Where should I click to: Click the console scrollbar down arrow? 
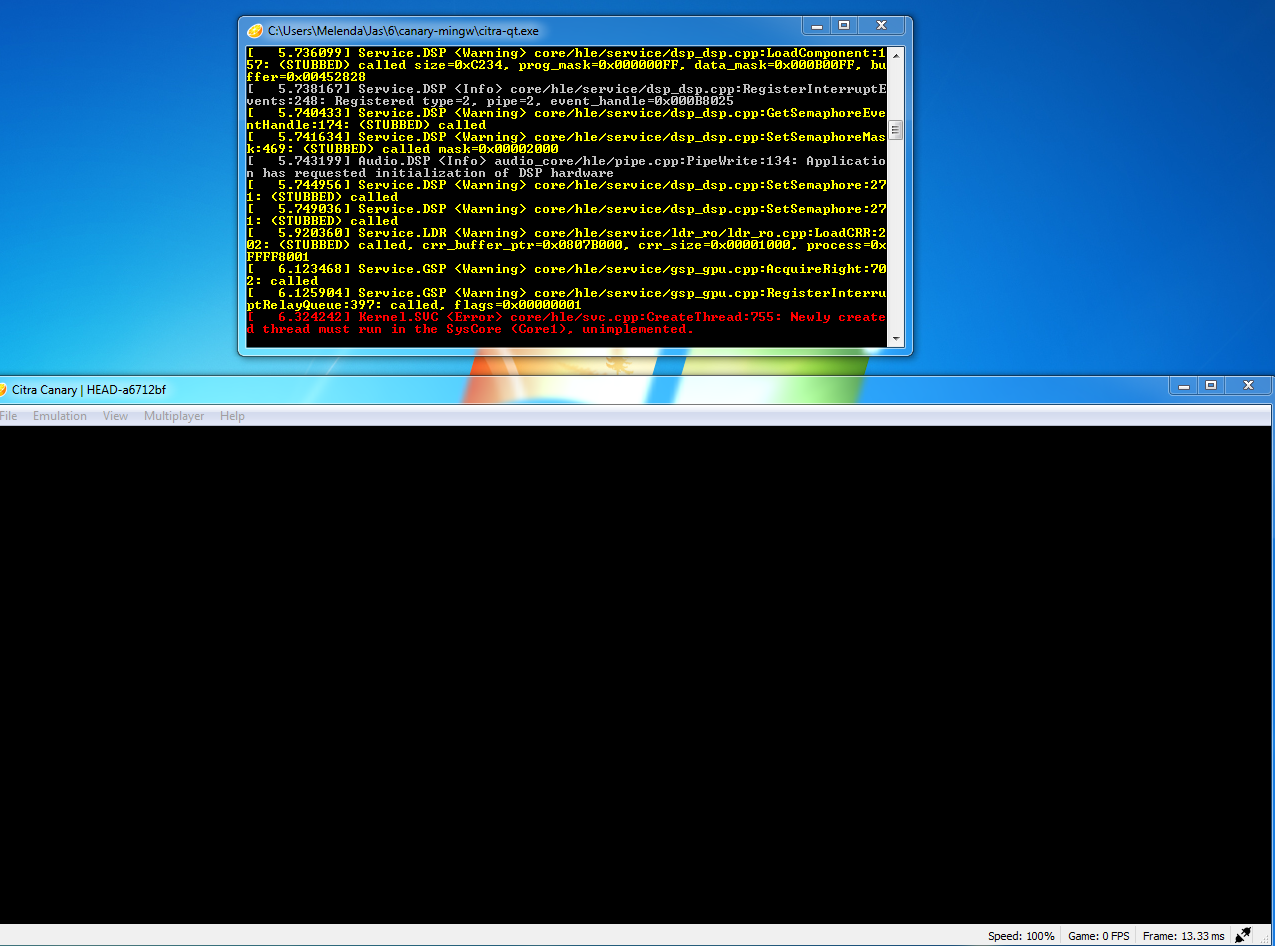(x=896, y=339)
